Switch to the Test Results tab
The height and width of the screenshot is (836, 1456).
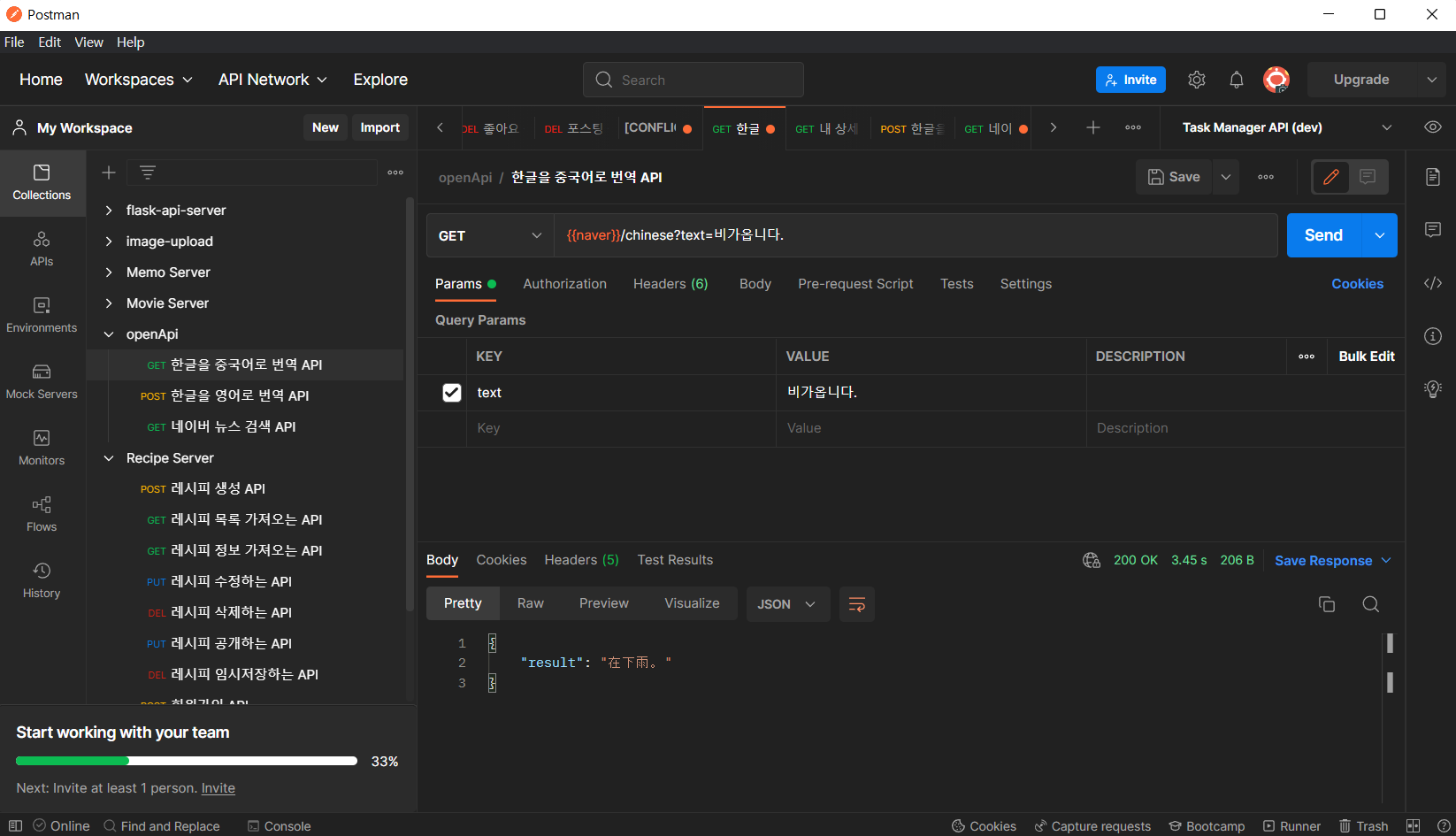pyautogui.click(x=675, y=560)
